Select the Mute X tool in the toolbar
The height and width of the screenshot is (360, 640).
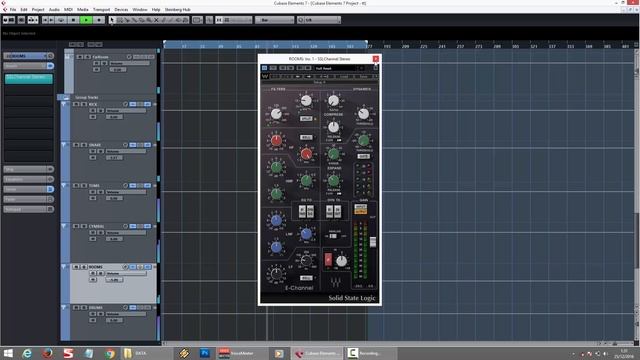point(156,20)
